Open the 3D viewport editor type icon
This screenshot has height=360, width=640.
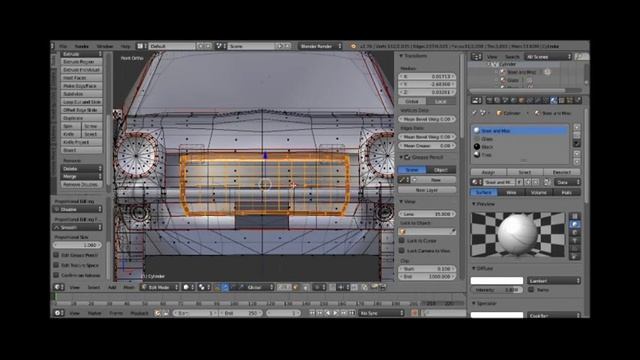[58, 287]
